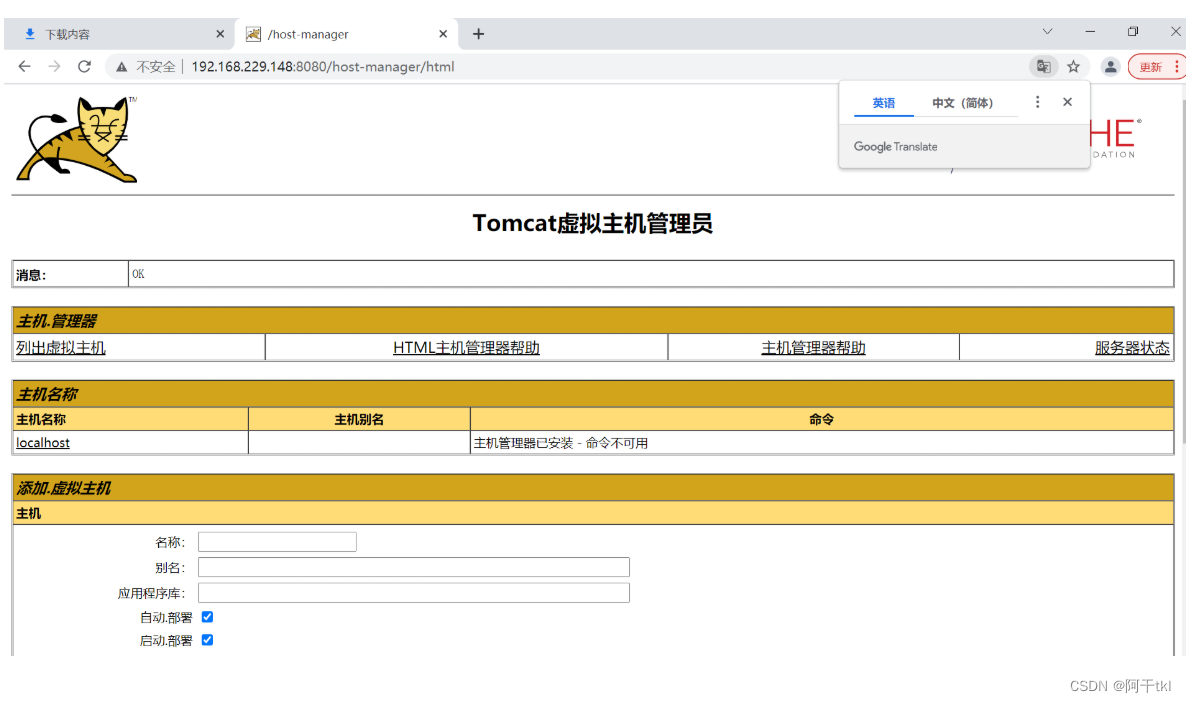Uncheck the 启动部署 checkbox

207,641
